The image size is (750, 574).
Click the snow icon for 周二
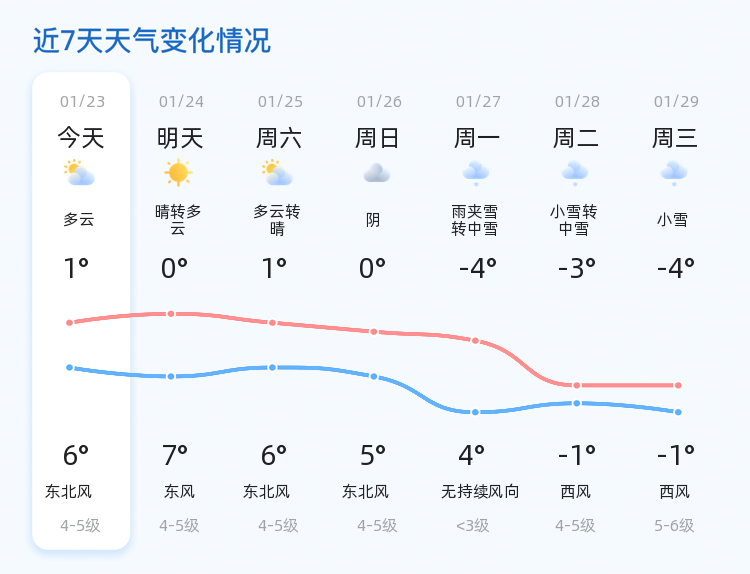coord(574,173)
